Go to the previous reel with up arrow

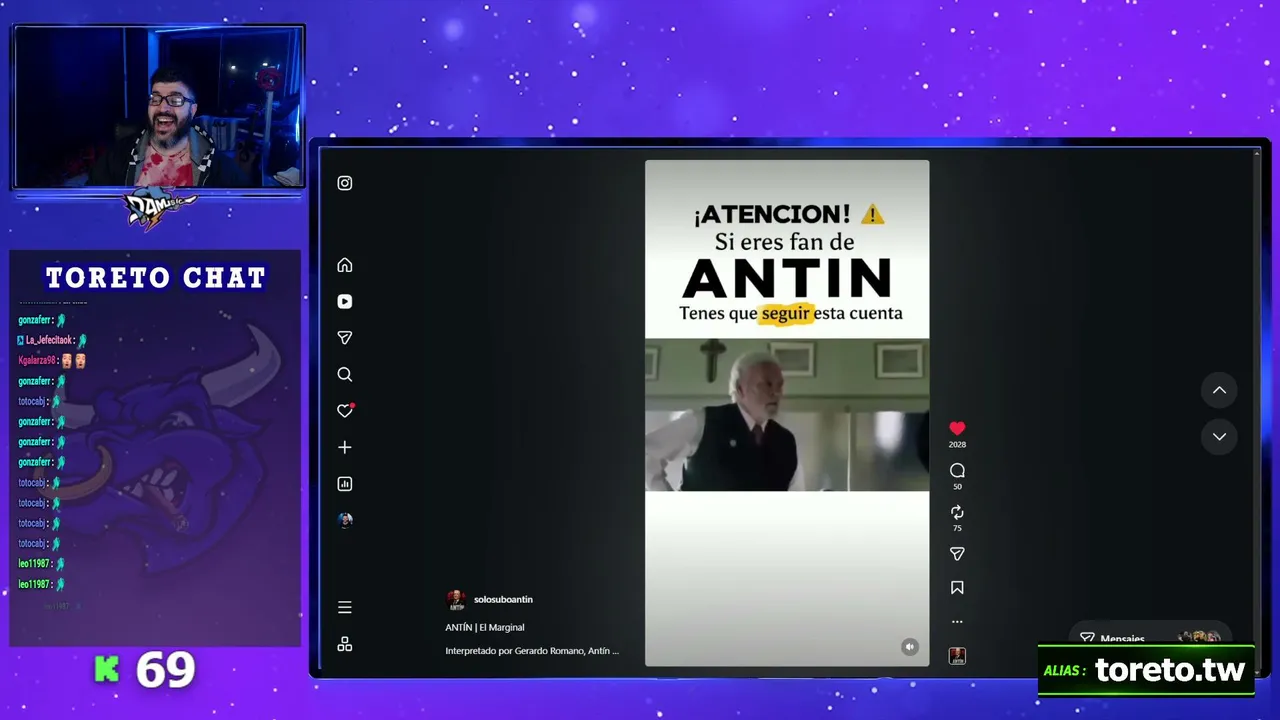point(1219,390)
